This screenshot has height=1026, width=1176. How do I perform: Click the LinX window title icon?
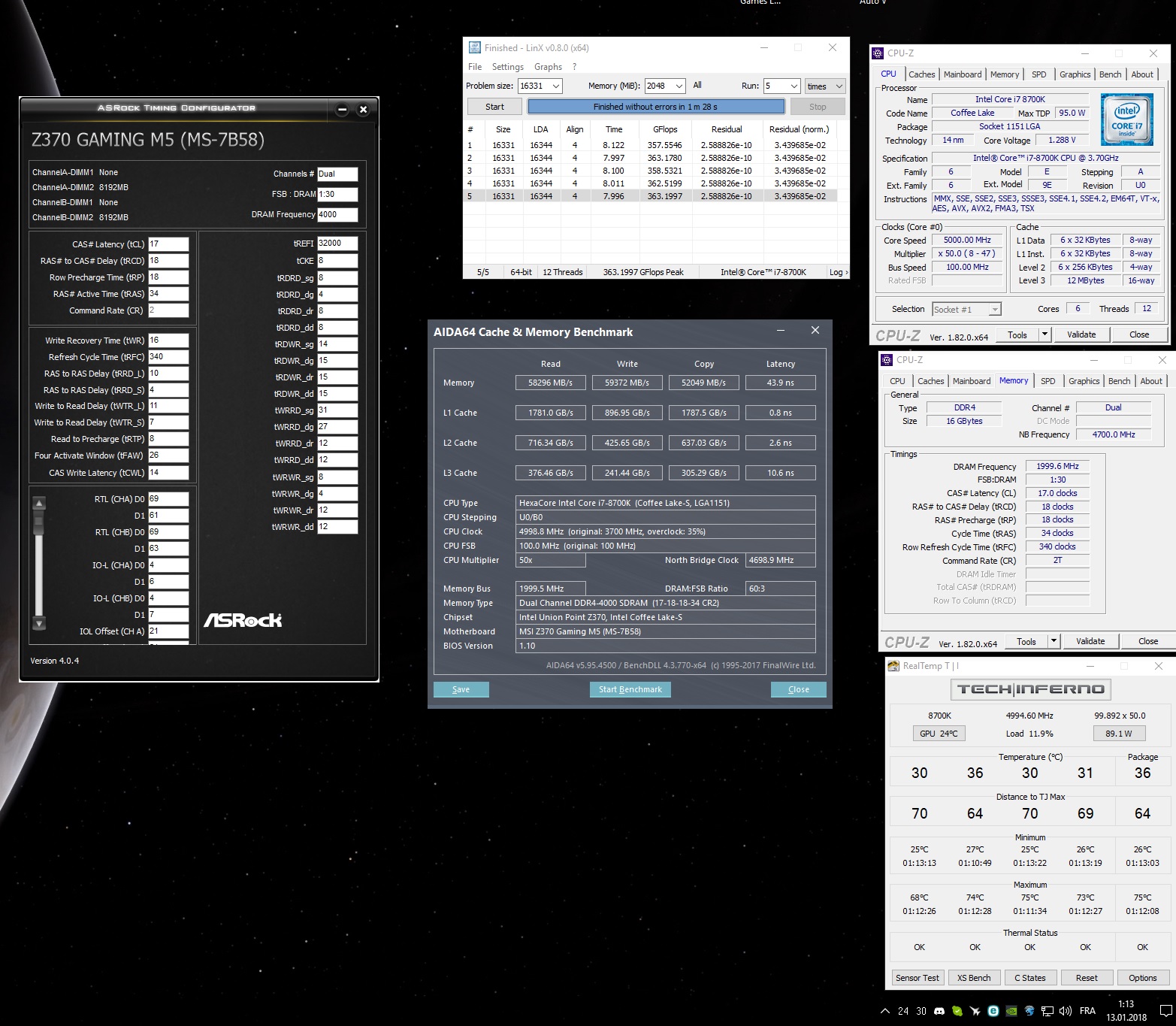click(475, 47)
